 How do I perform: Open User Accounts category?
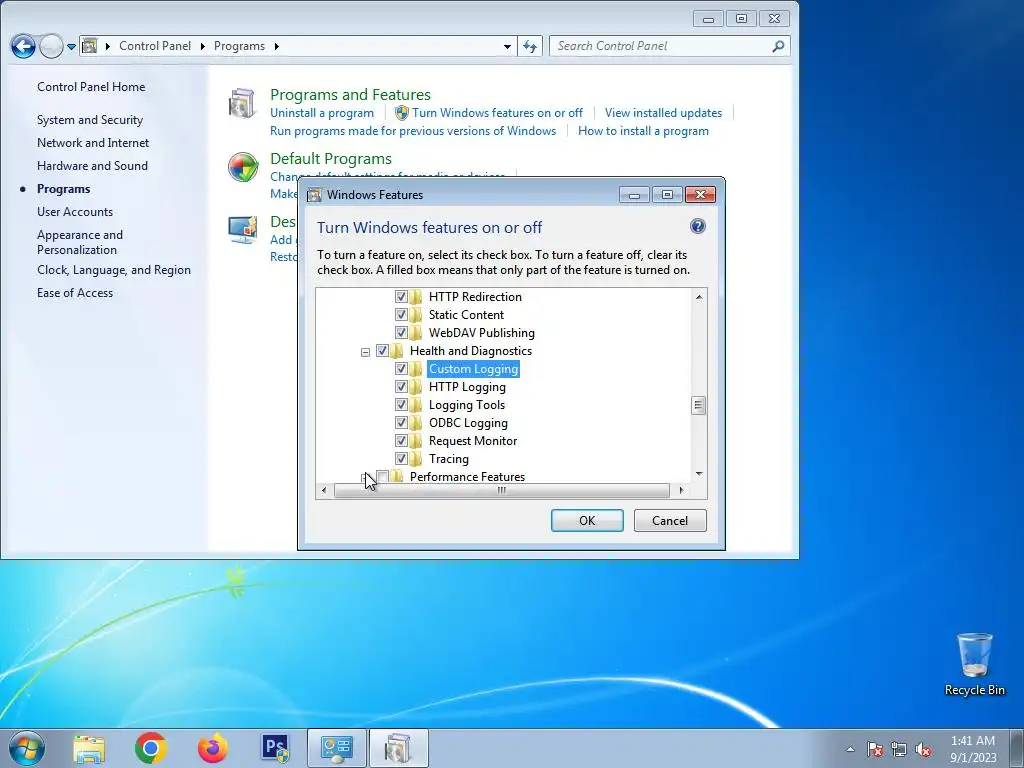point(74,212)
